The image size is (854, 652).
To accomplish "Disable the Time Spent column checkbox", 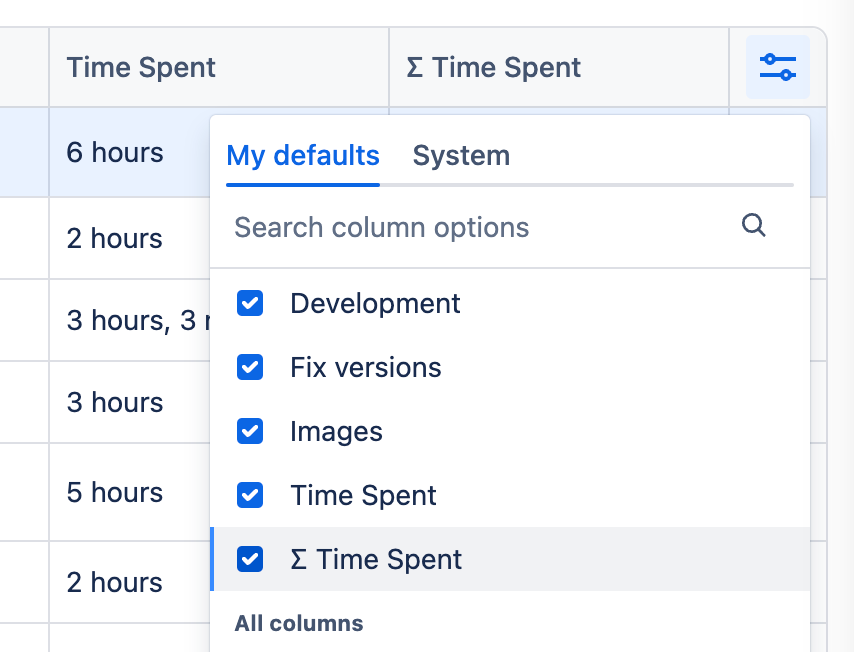I will click(250, 495).
